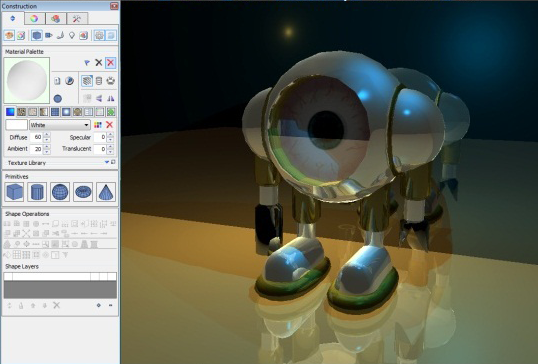This screenshot has width=538, height=364.
Task: Increase the Diffuse value with up arrow
Action: point(47,134)
